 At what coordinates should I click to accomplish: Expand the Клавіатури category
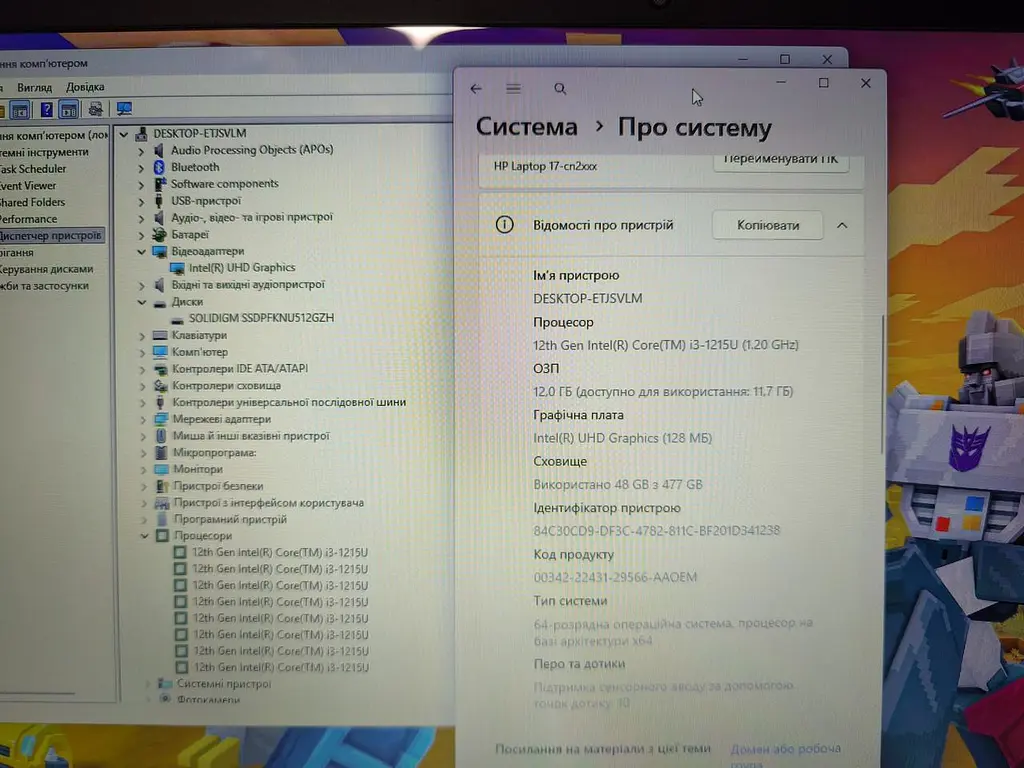point(142,336)
